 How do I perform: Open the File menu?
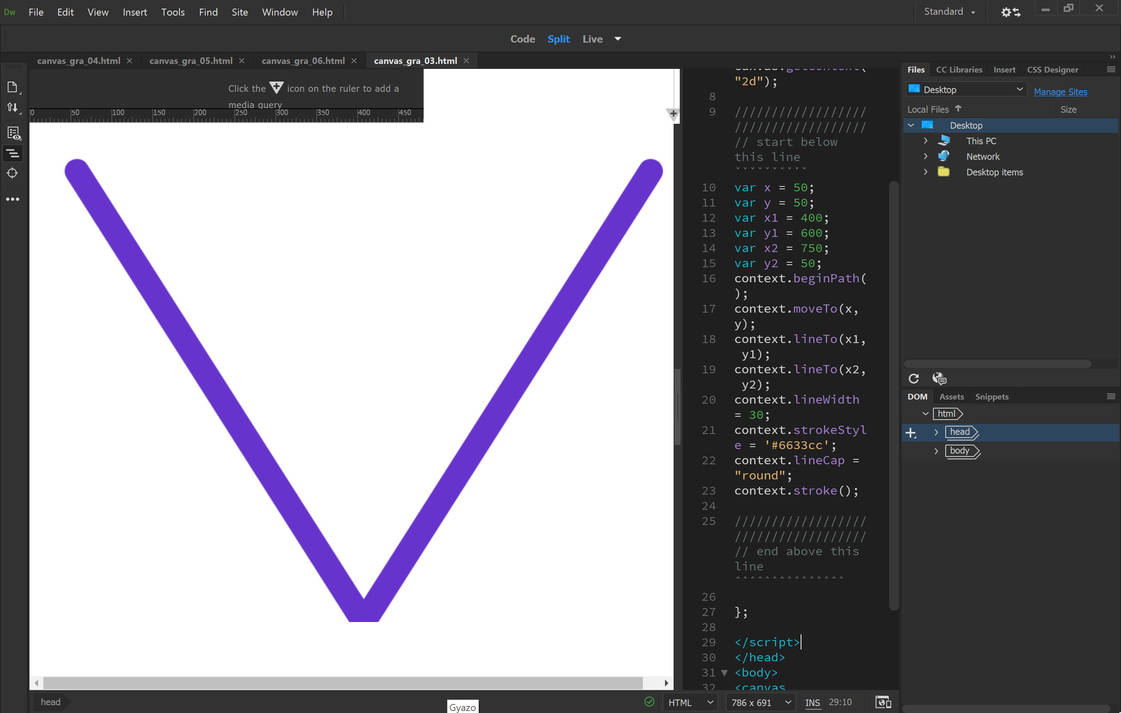coord(36,12)
